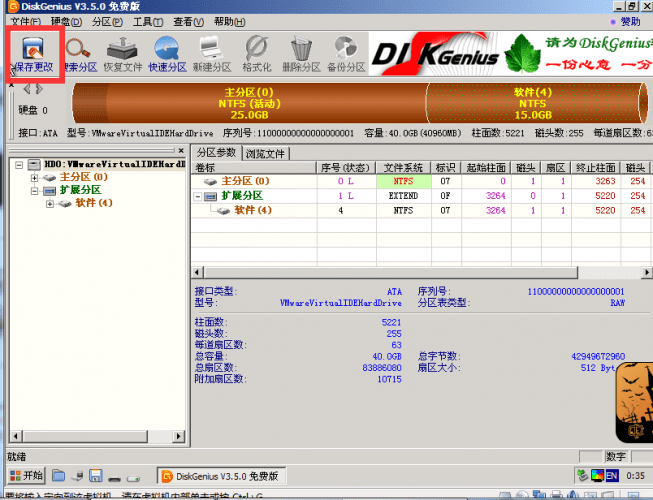Select the 软件(4) row in the table

point(421,210)
